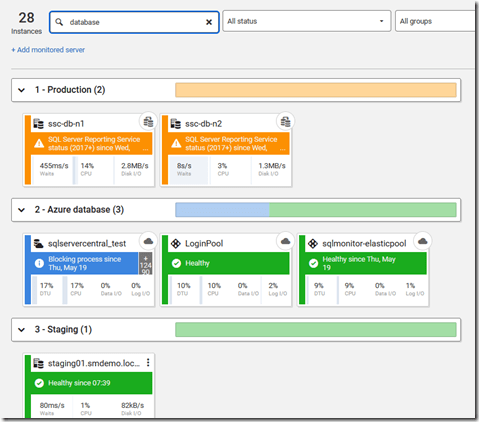Open the ssc-db-n2 server name
479x422 pixels.
pos(203,124)
